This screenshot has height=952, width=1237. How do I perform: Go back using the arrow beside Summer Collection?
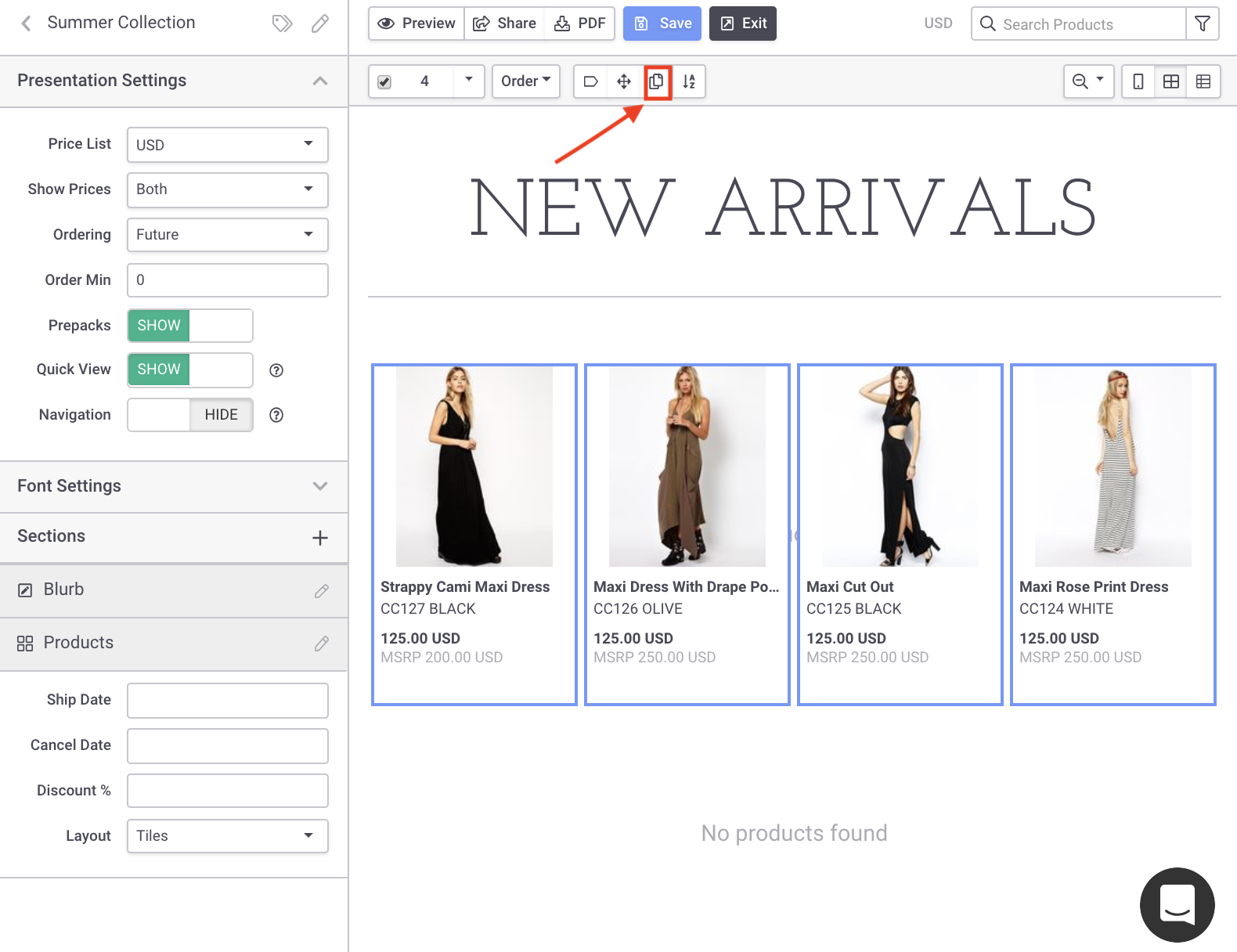pyautogui.click(x=26, y=23)
